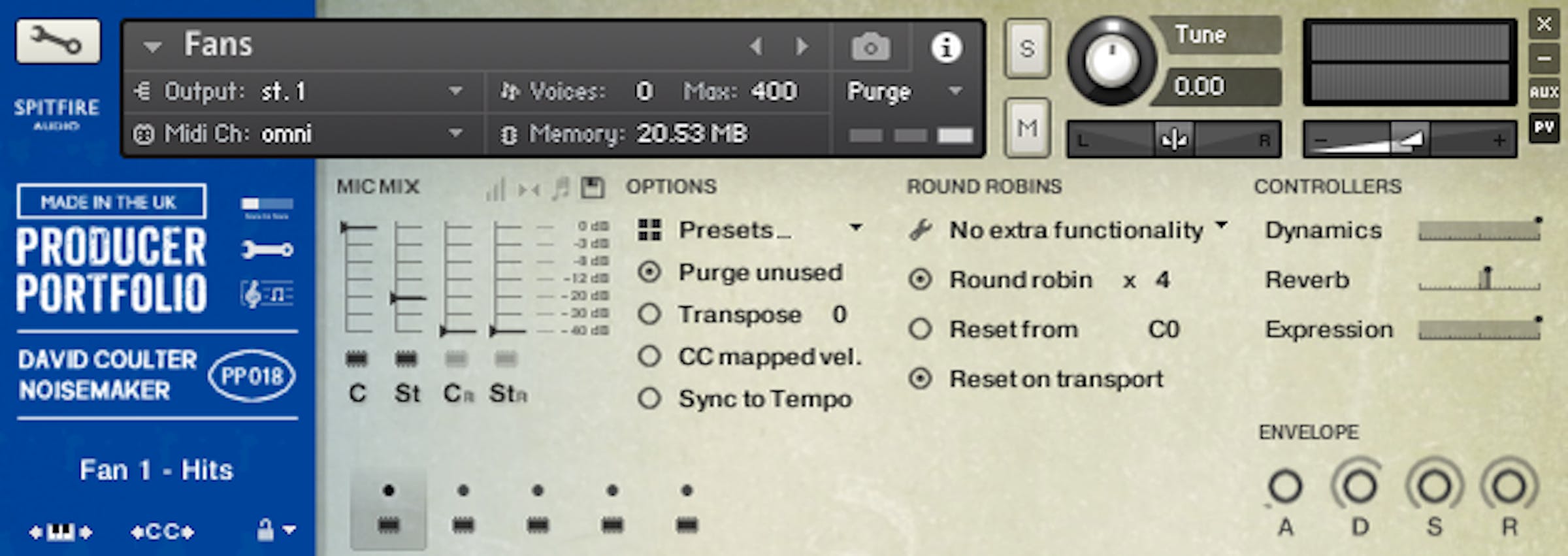The width and height of the screenshot is (1568, 556).
Task: Click the Tune knob
Action: click(x=1112, y=61)
